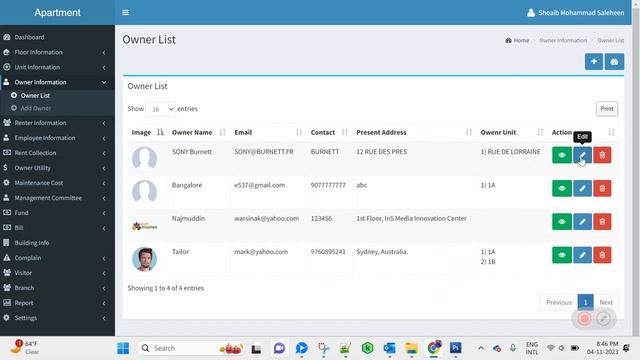640x360 pixels.
Task: Go to the Previous page
Action: click(x=559, y=302)
